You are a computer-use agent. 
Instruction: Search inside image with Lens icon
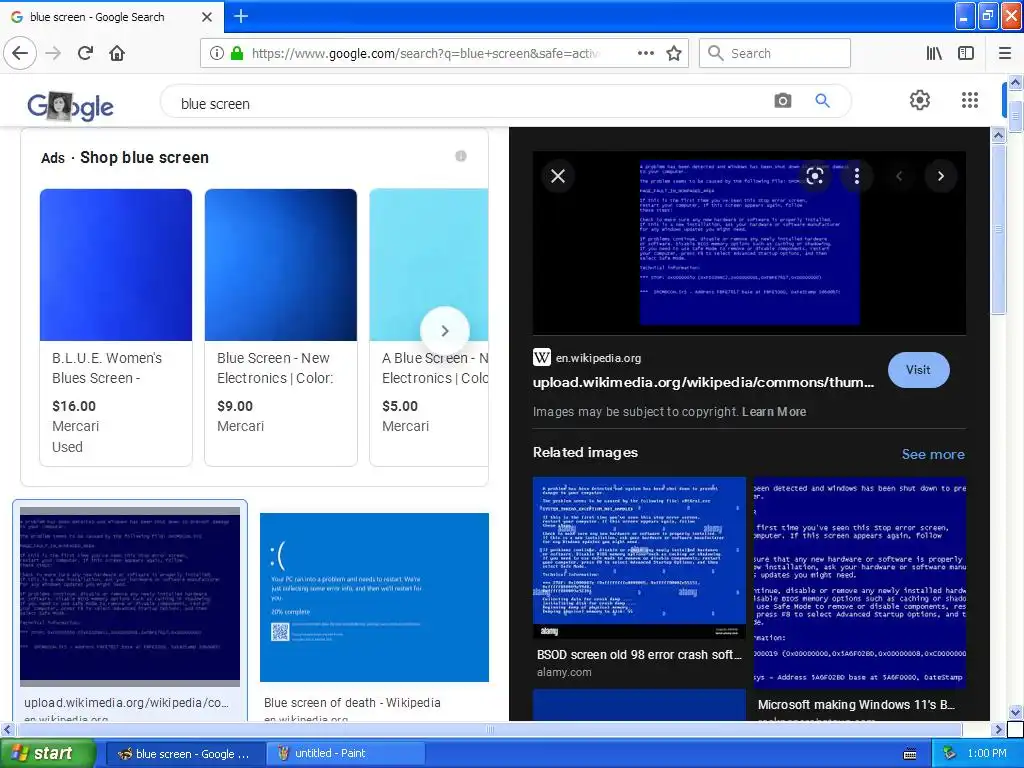pos(814,176)
